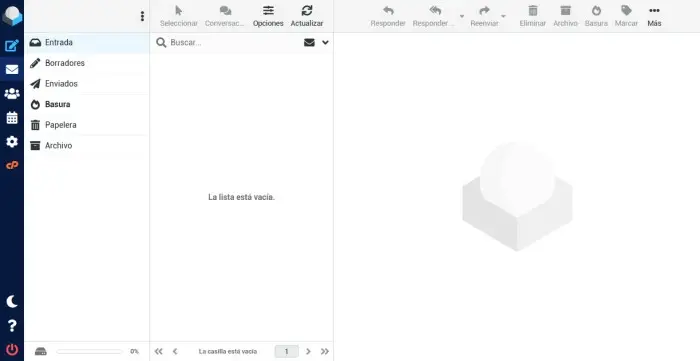Toggle the unread messages envelope filter
This screenshot has height=361, width=700.
[x=309, y=42]
